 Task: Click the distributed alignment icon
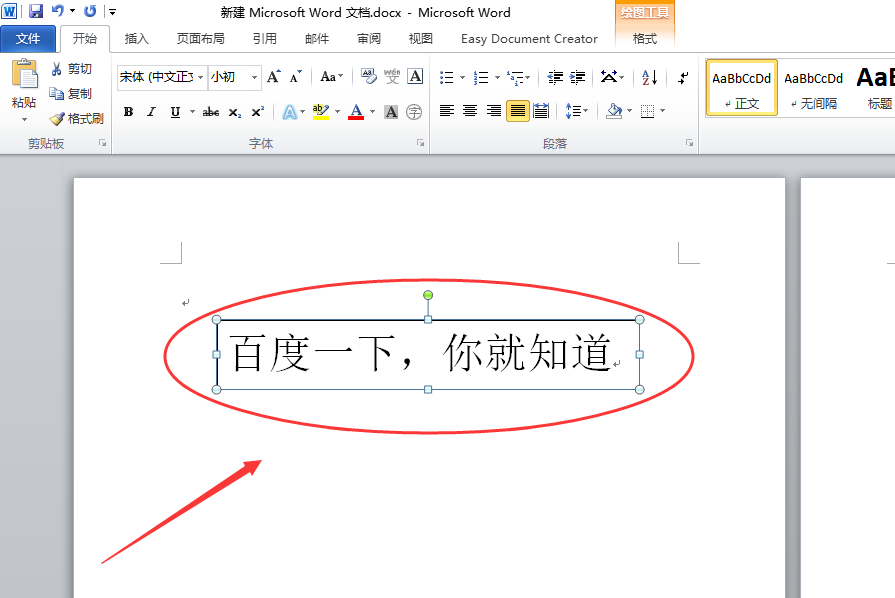(x=541, y=111)
